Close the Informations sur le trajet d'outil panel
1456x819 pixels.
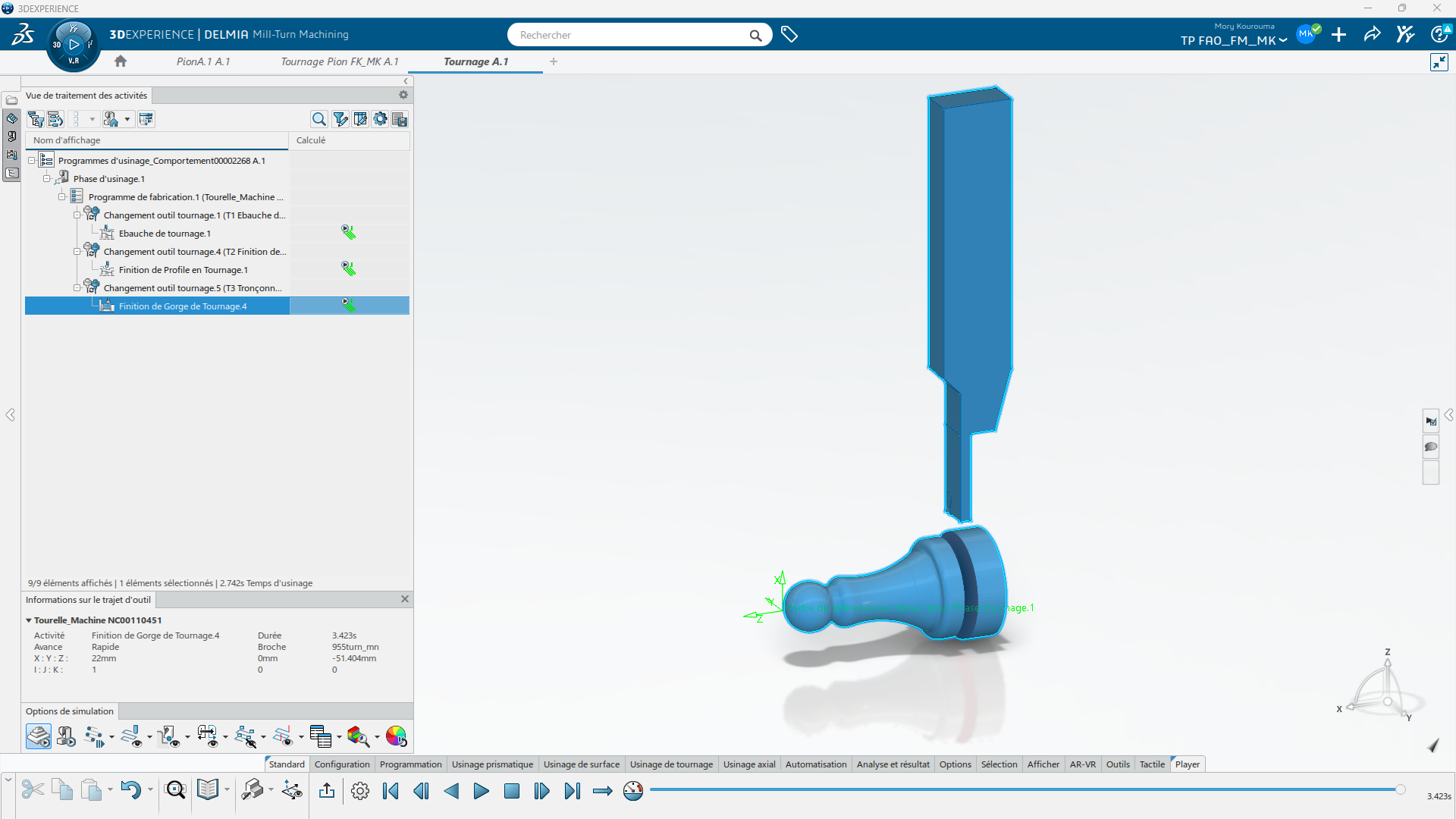pyautogui.click(x=405, y=599)
